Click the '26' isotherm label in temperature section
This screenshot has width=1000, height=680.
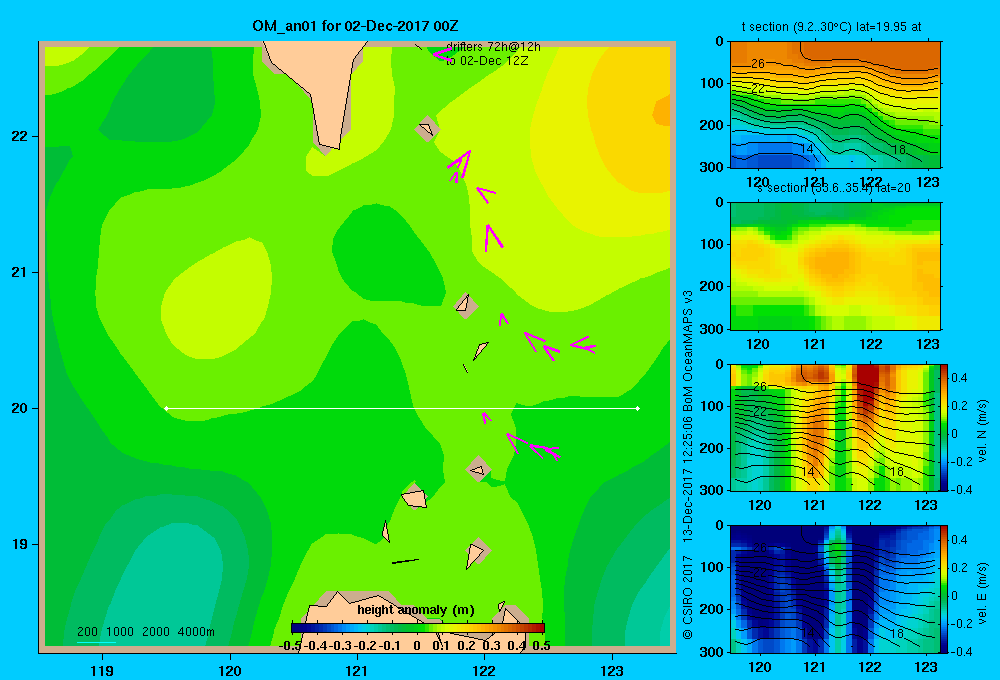758,63
